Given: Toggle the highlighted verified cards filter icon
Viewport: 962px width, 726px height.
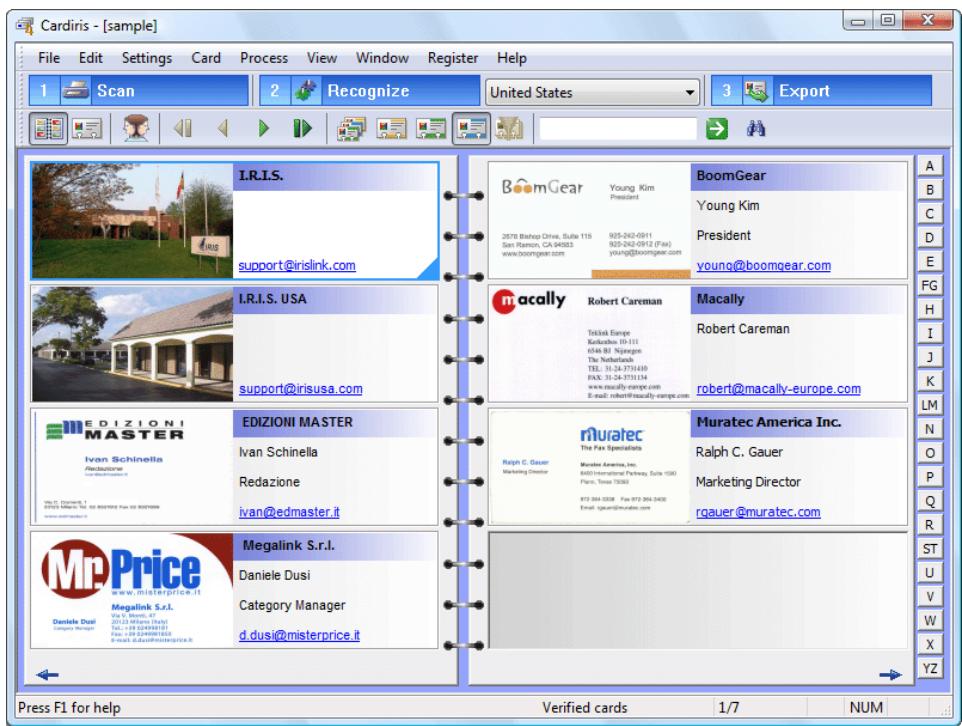Looking at the screenshot, I should (x=471, y=128).
